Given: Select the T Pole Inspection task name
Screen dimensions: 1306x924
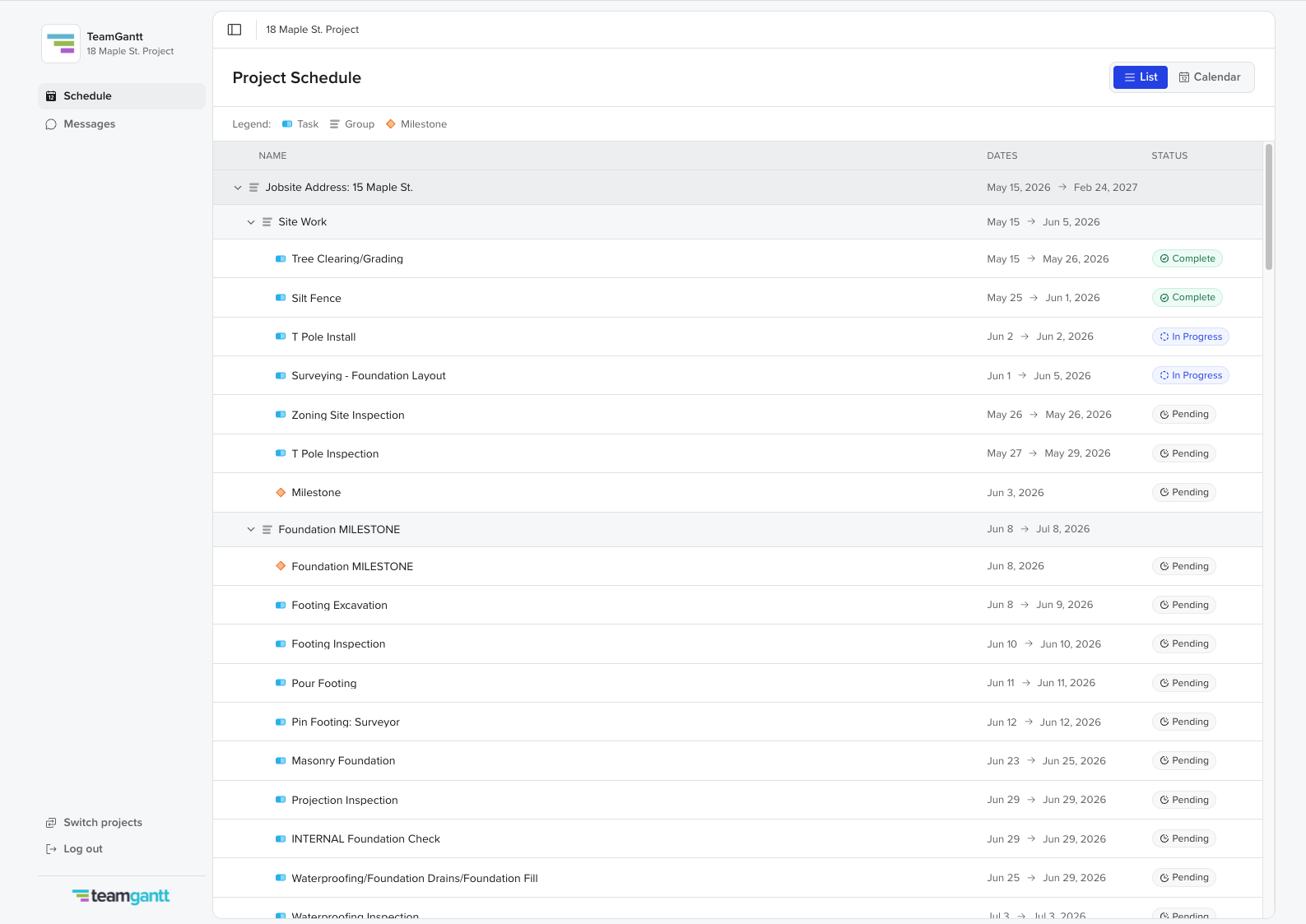Looking at the screenshot, I should pyautogui.click(x=335, y=454).
